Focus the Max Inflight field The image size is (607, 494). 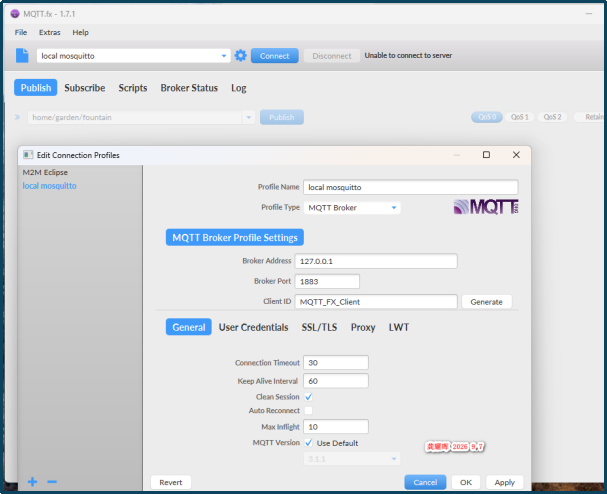(336, 426)
